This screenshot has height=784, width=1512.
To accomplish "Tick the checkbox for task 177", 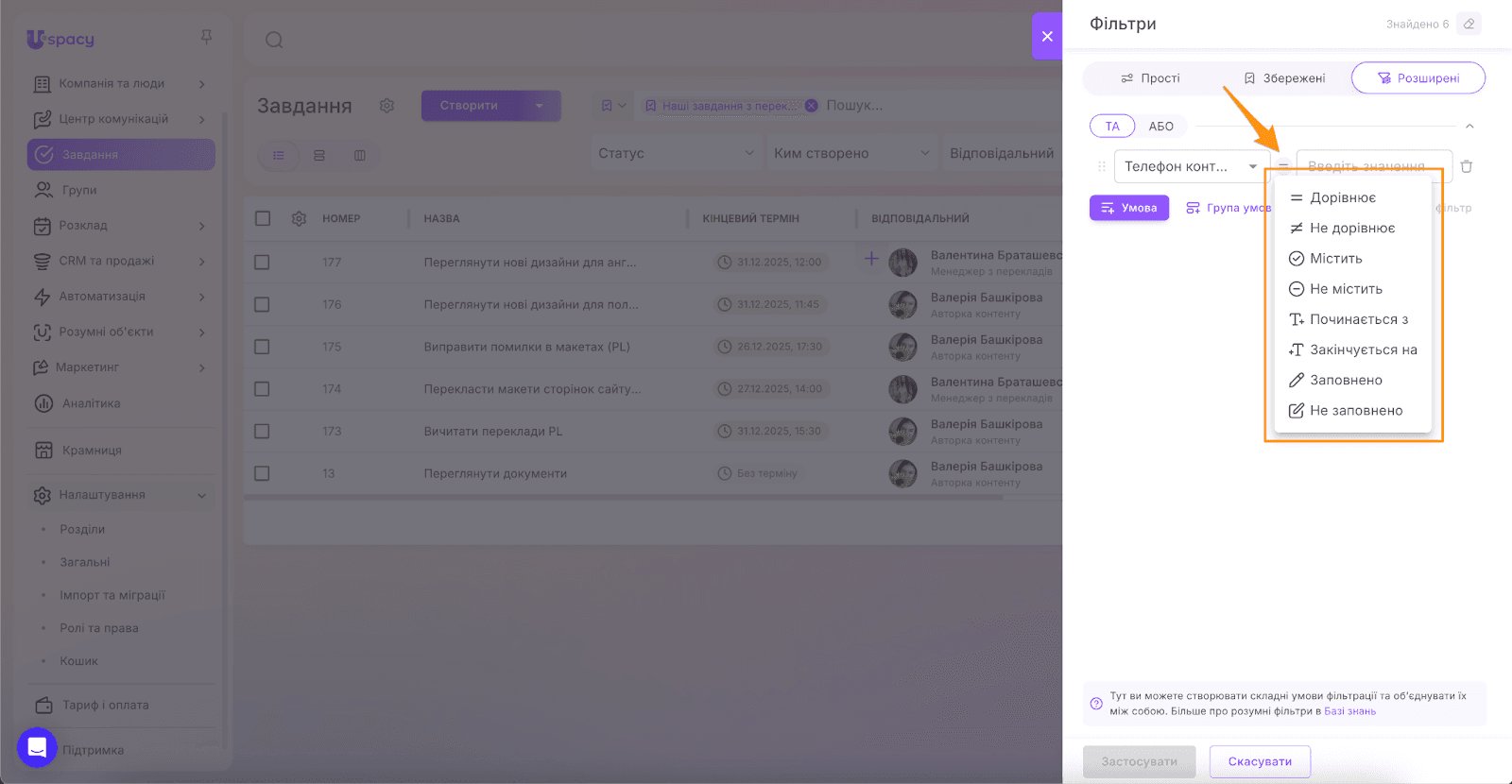I will (262, 262).
